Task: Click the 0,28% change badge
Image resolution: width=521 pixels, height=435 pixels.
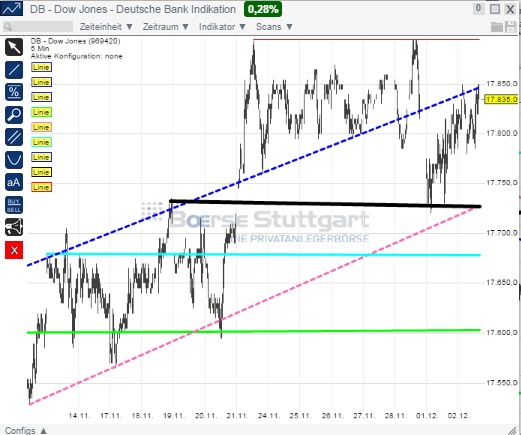Action: pos(263,9)
